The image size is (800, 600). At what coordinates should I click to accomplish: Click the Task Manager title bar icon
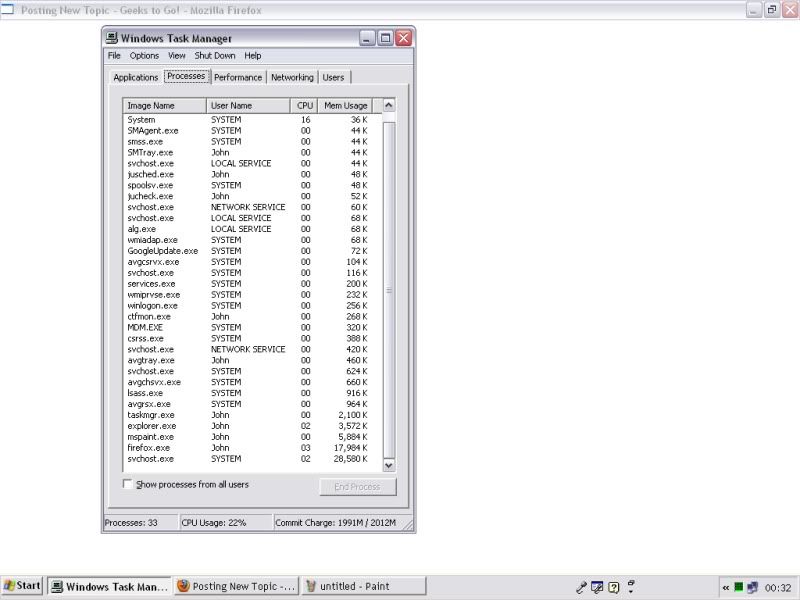[x=111, y=38]
